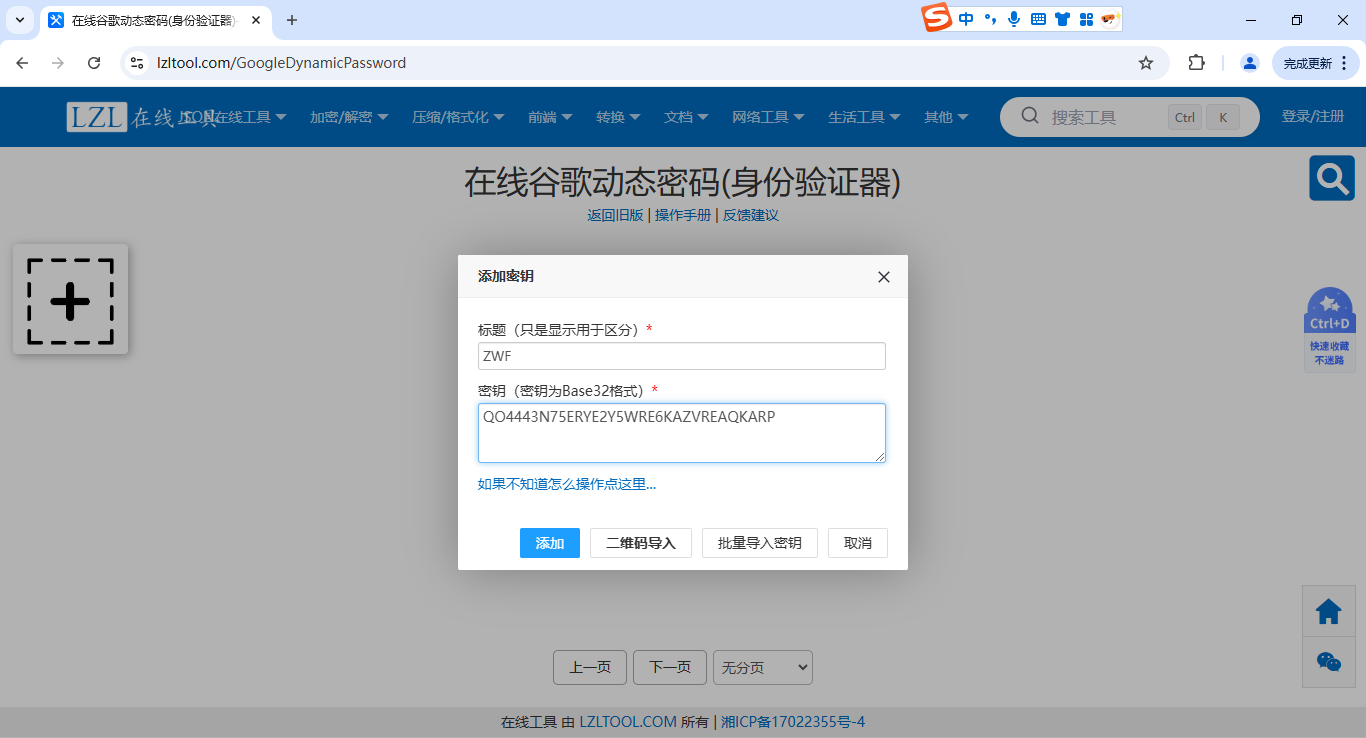Open the browser extensions puzzle icon
This screenshot has width=1366, height=738.
tap(1196, 63)
